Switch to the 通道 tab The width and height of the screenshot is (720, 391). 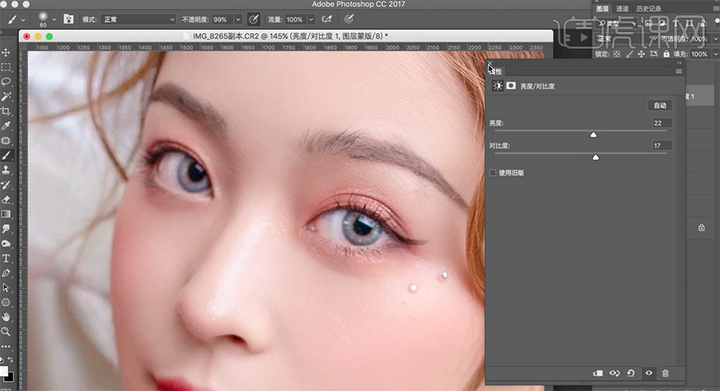pos(622,9)
